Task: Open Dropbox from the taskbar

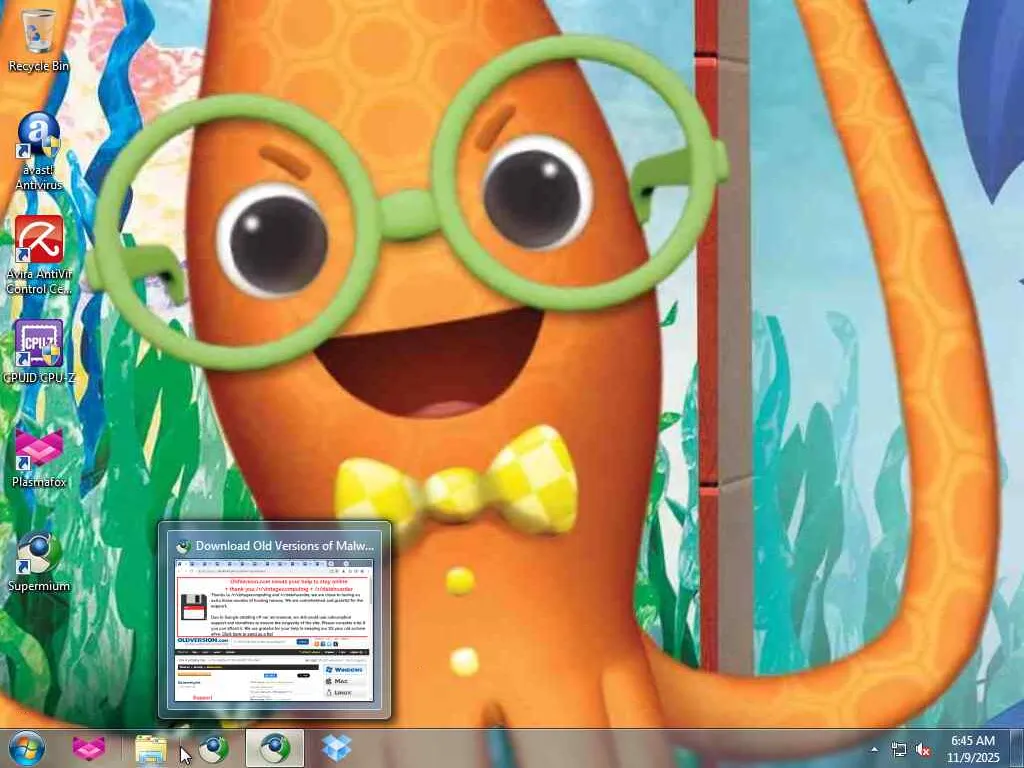Action: coord(336,748)
